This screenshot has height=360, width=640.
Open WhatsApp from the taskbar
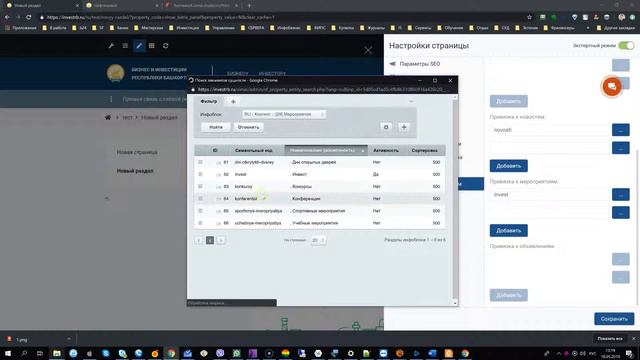pos(236,353)
